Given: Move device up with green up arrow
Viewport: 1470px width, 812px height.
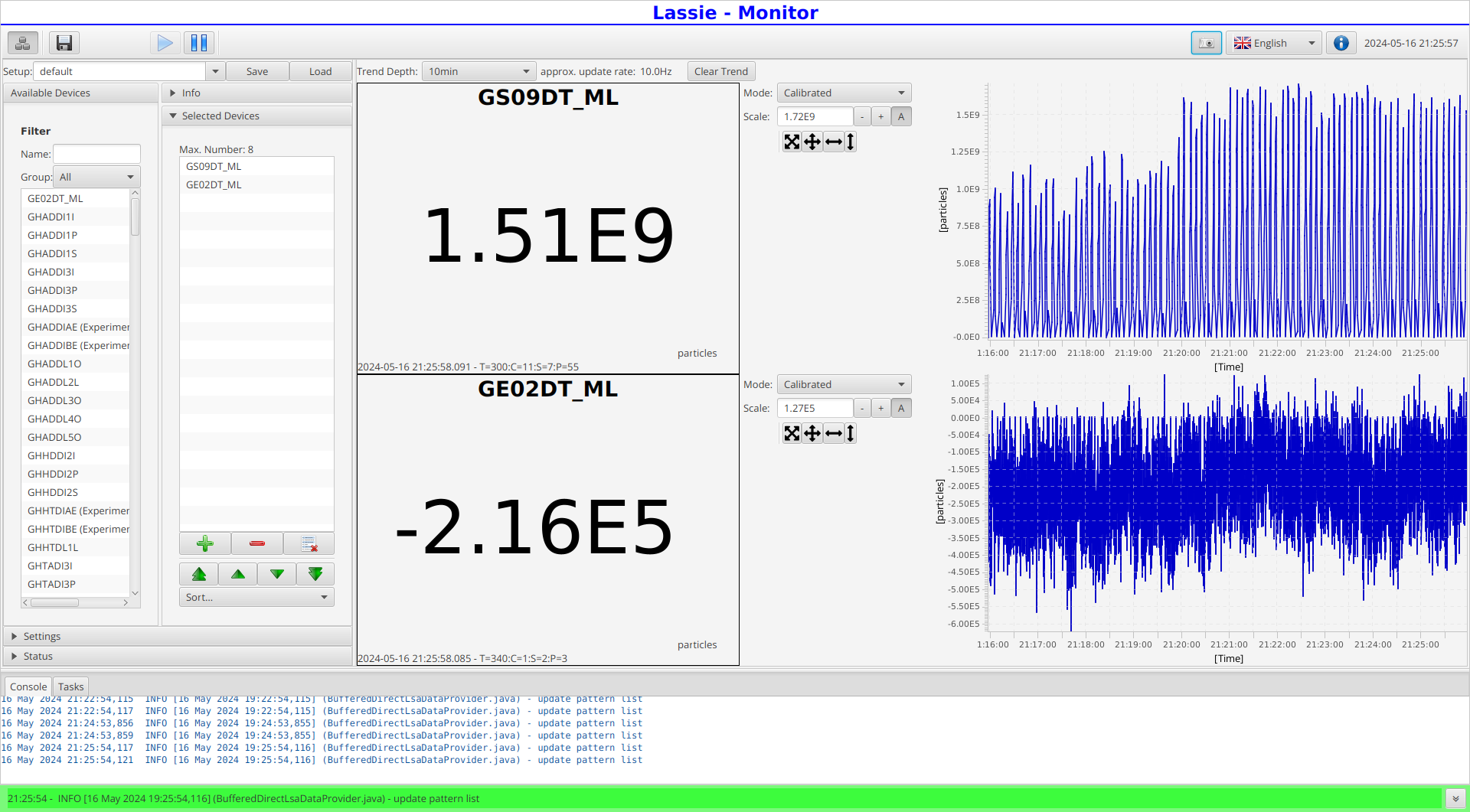Looking at the screenshot, I should (238, 574).
